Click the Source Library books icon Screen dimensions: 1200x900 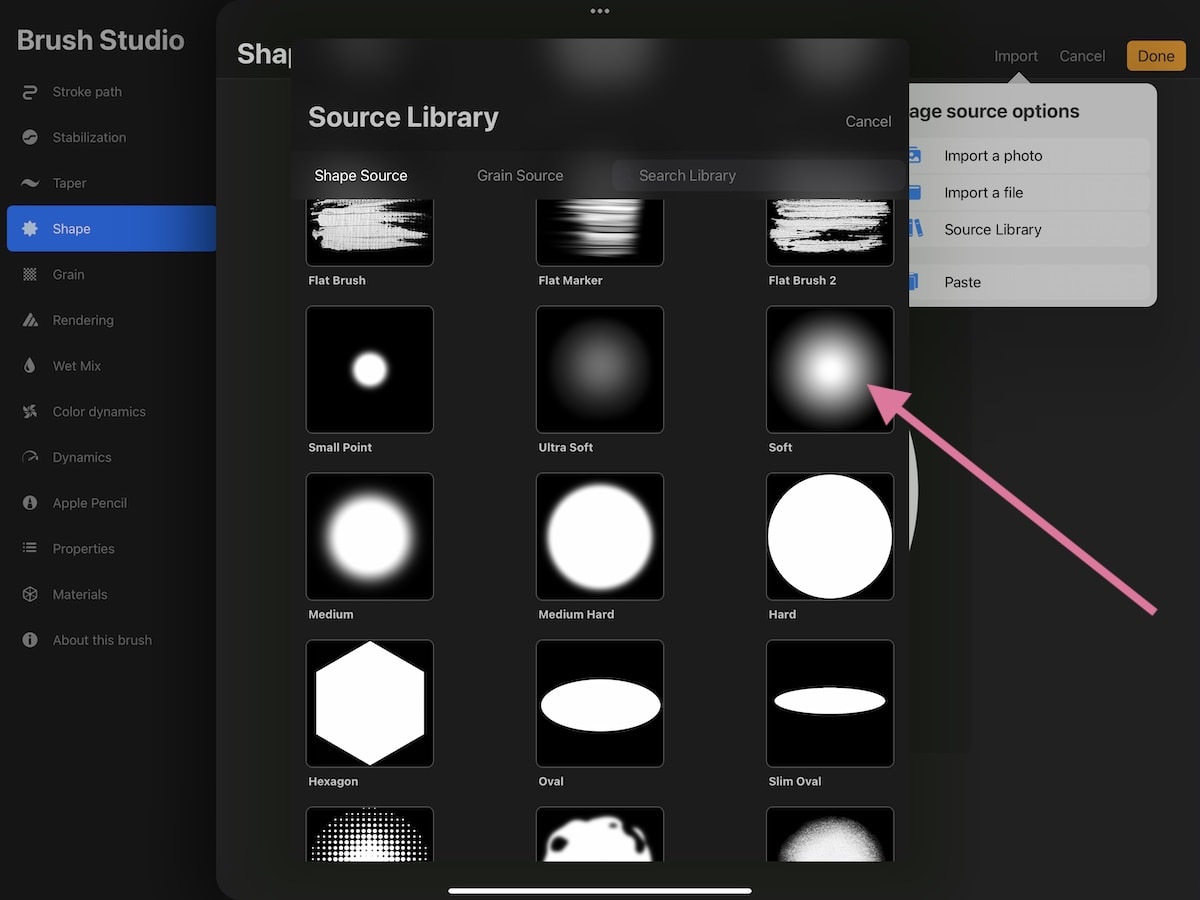click(x=915, y=229)
